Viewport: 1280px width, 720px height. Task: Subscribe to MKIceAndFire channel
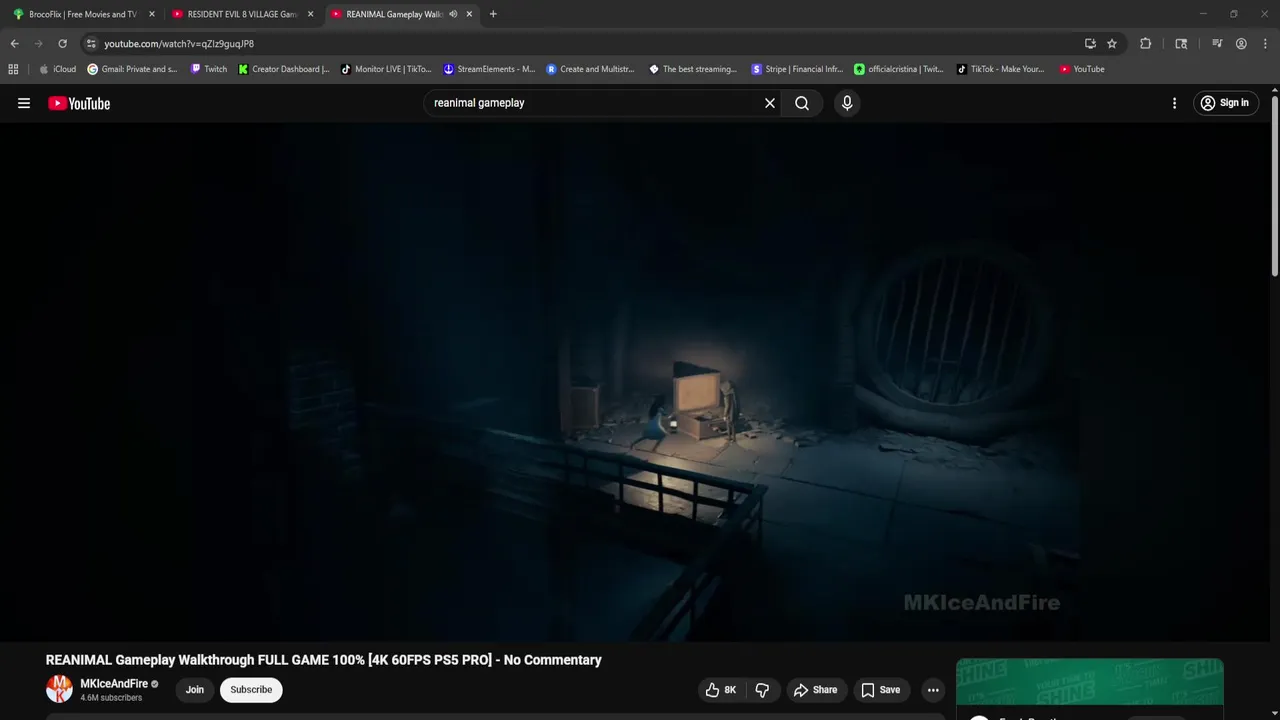point(251,690)
